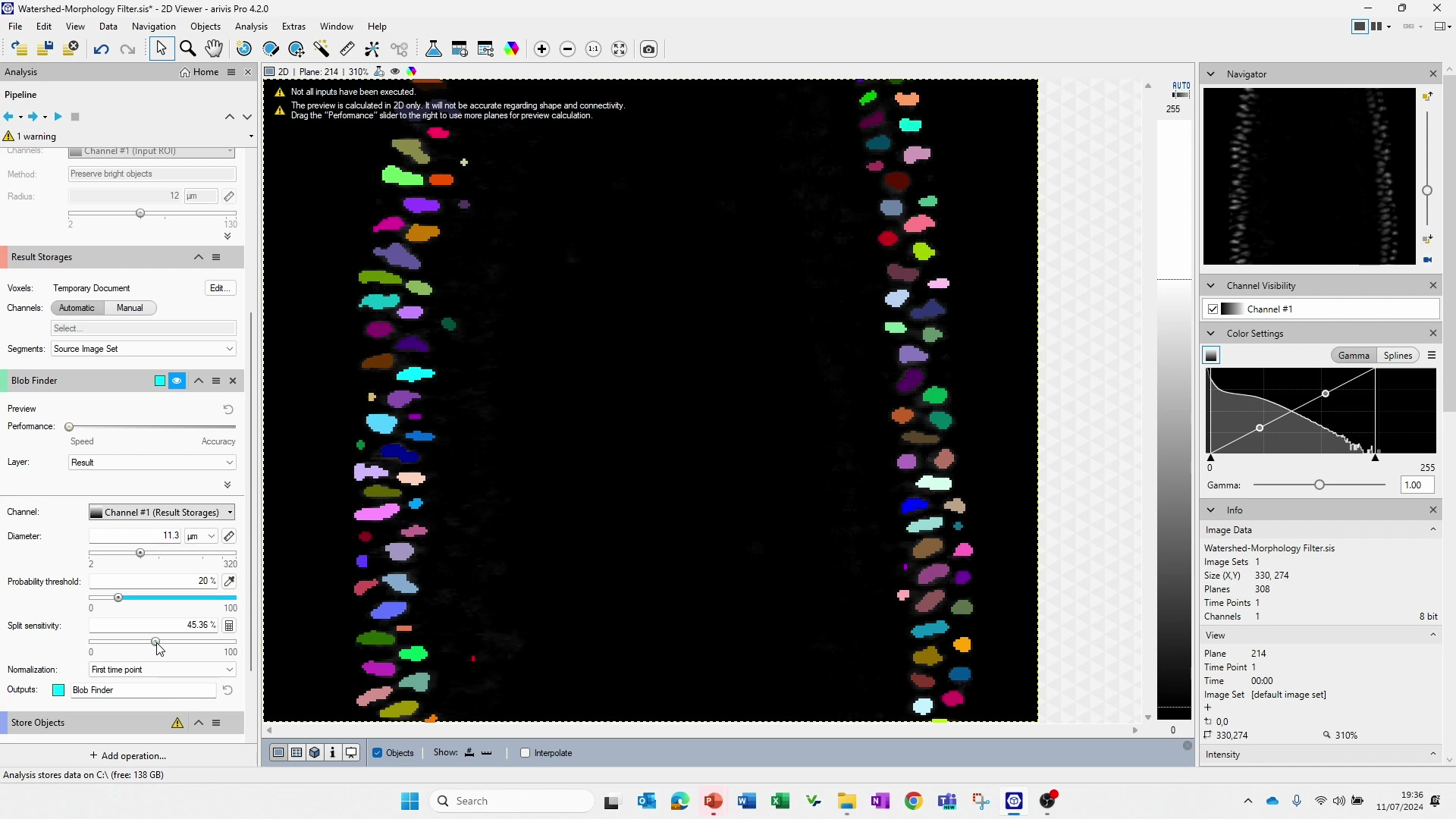Toggle the Blob Finder preview eye icon
Viewport: 1456px width, 819px height.
point(177,380)
